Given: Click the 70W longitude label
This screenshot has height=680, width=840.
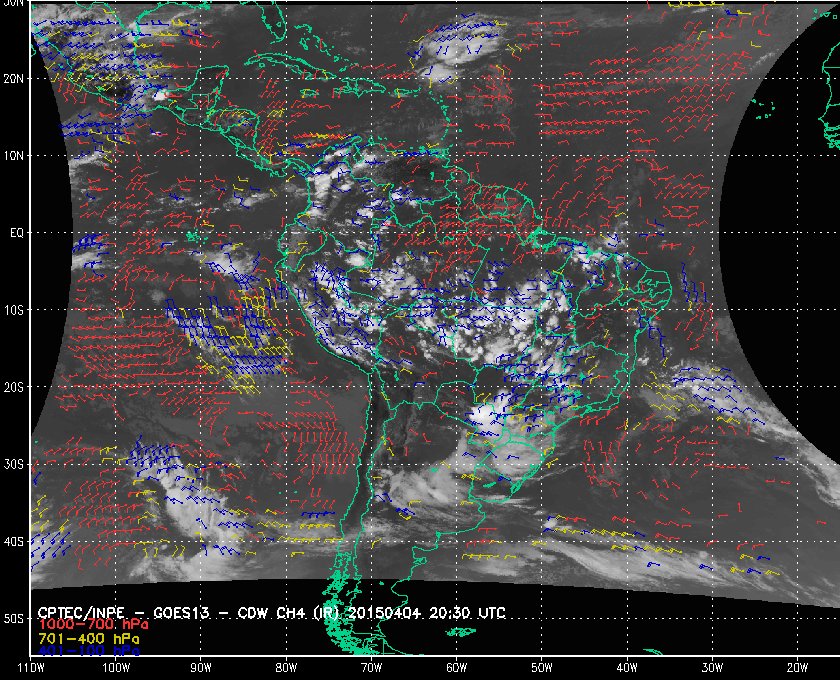Looking at the screenshot, I should pos(371,668).
